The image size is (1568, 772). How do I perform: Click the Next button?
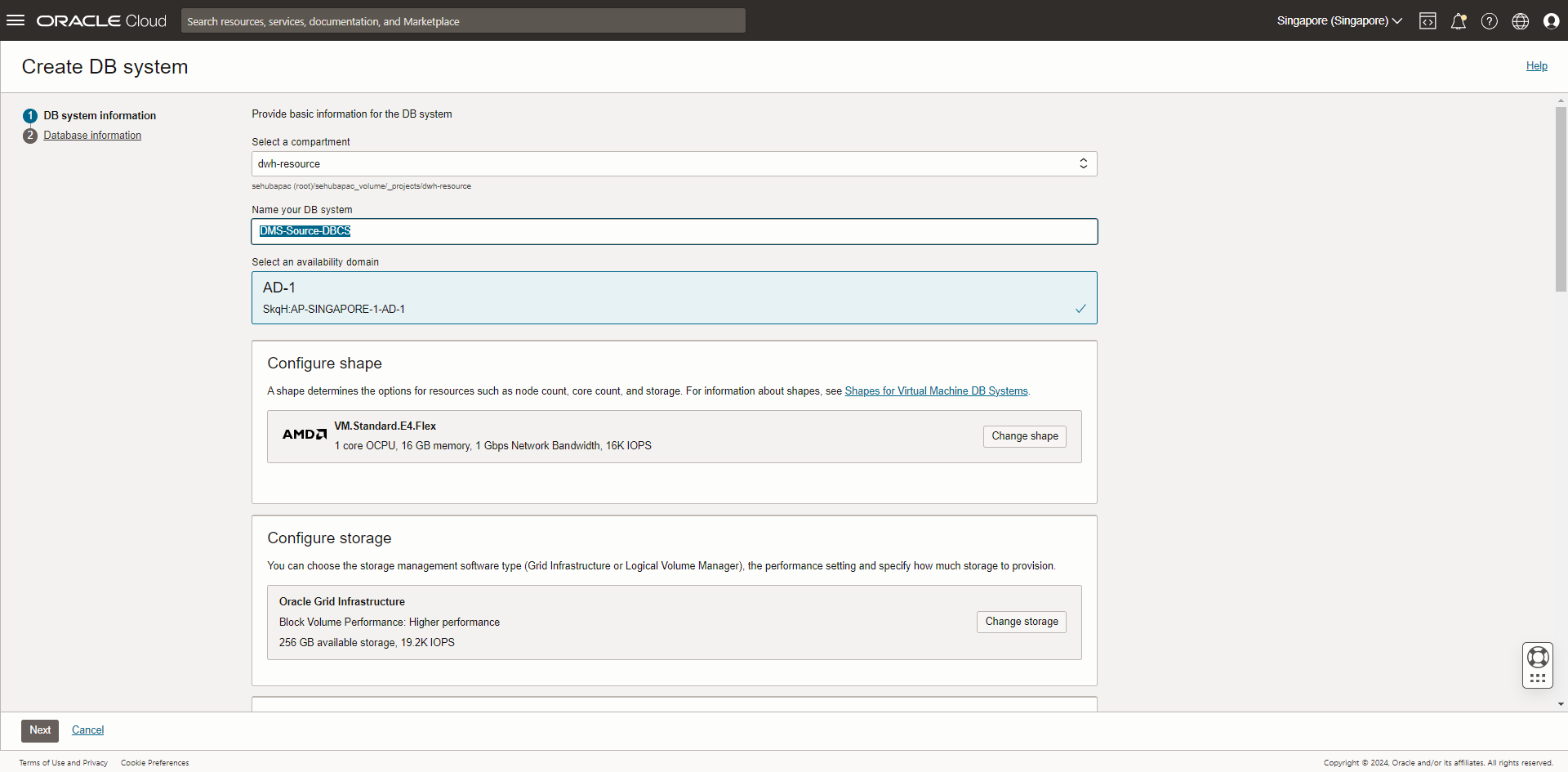40,730
